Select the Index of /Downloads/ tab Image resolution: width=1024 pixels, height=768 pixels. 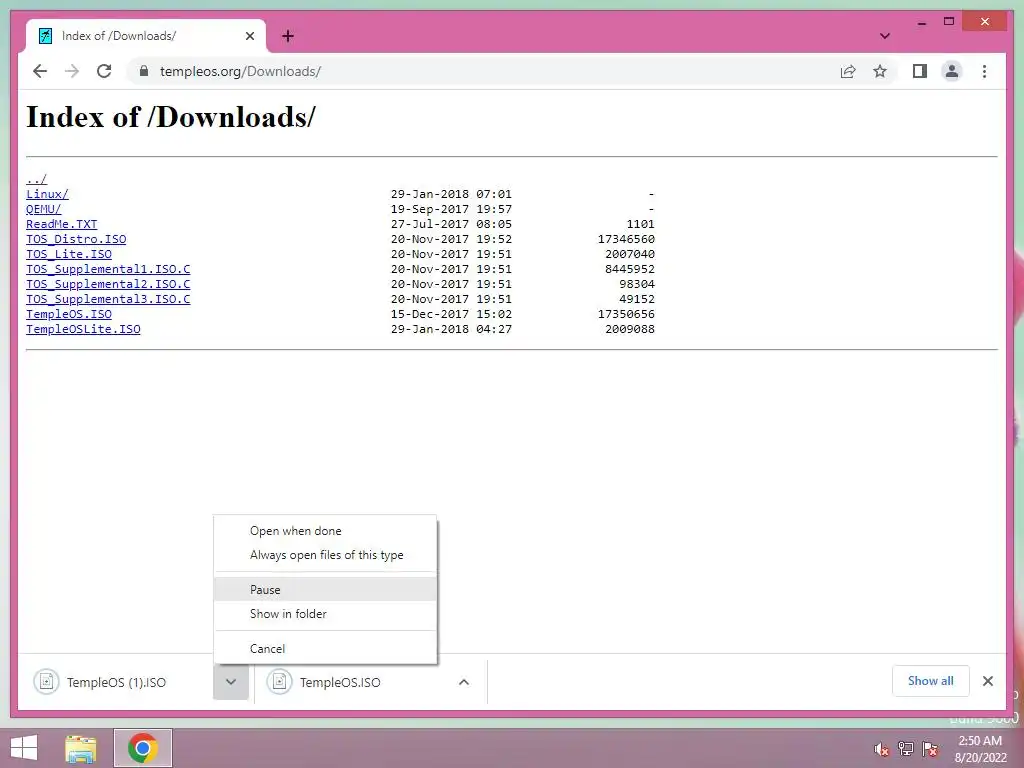[145, 36]
